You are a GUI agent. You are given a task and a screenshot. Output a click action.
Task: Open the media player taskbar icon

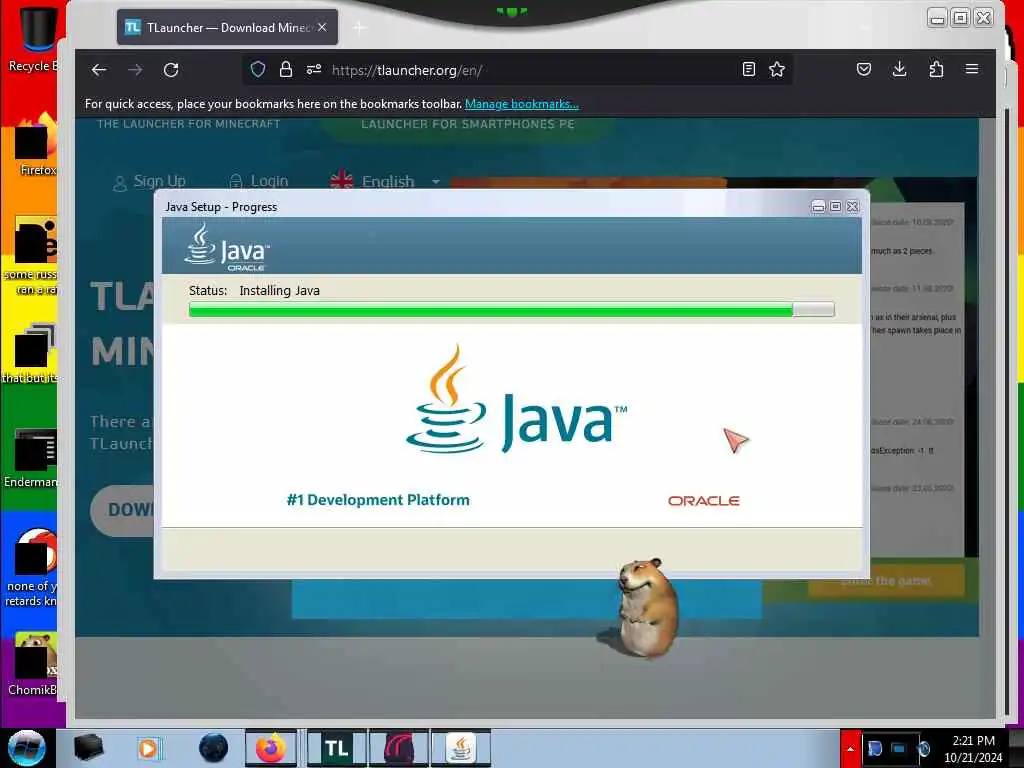click(149, 748)
